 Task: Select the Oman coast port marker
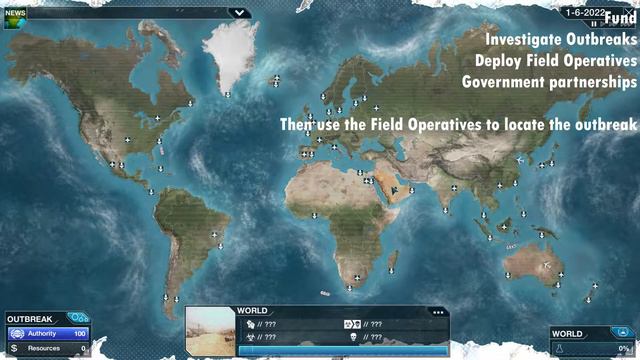click(412, 191)
